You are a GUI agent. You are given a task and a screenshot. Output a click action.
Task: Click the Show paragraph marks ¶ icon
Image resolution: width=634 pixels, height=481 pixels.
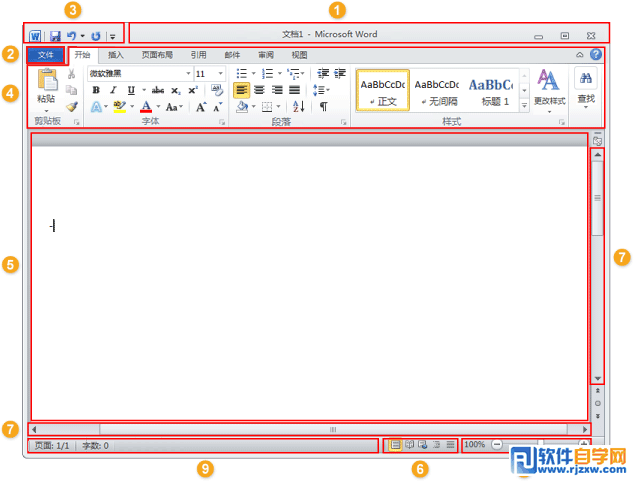pyautogui.click(x=323, y=107)
